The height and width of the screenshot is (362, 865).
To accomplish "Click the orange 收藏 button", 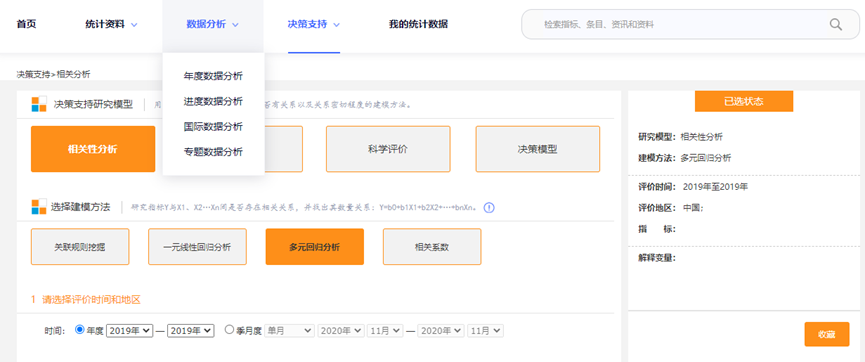I will pos(826,334).
